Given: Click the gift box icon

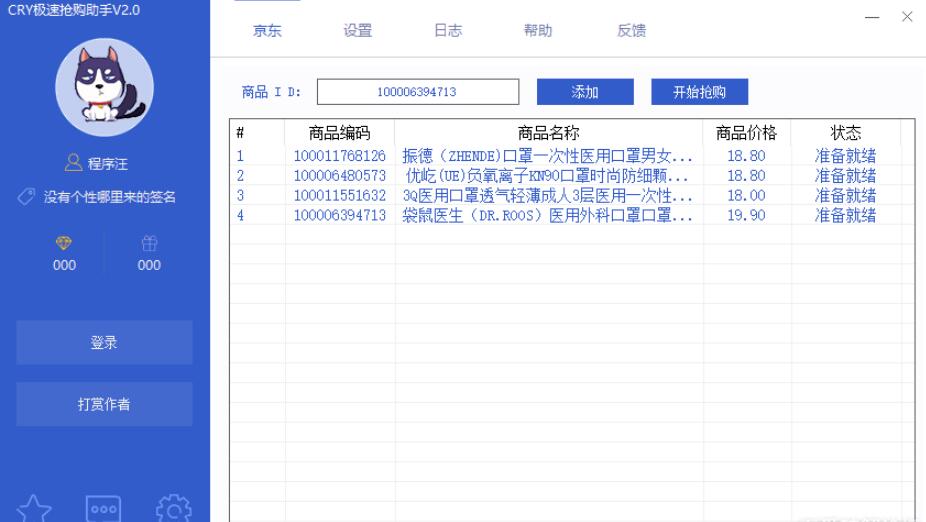Looking at the screenshot, I should coord(149,243).
